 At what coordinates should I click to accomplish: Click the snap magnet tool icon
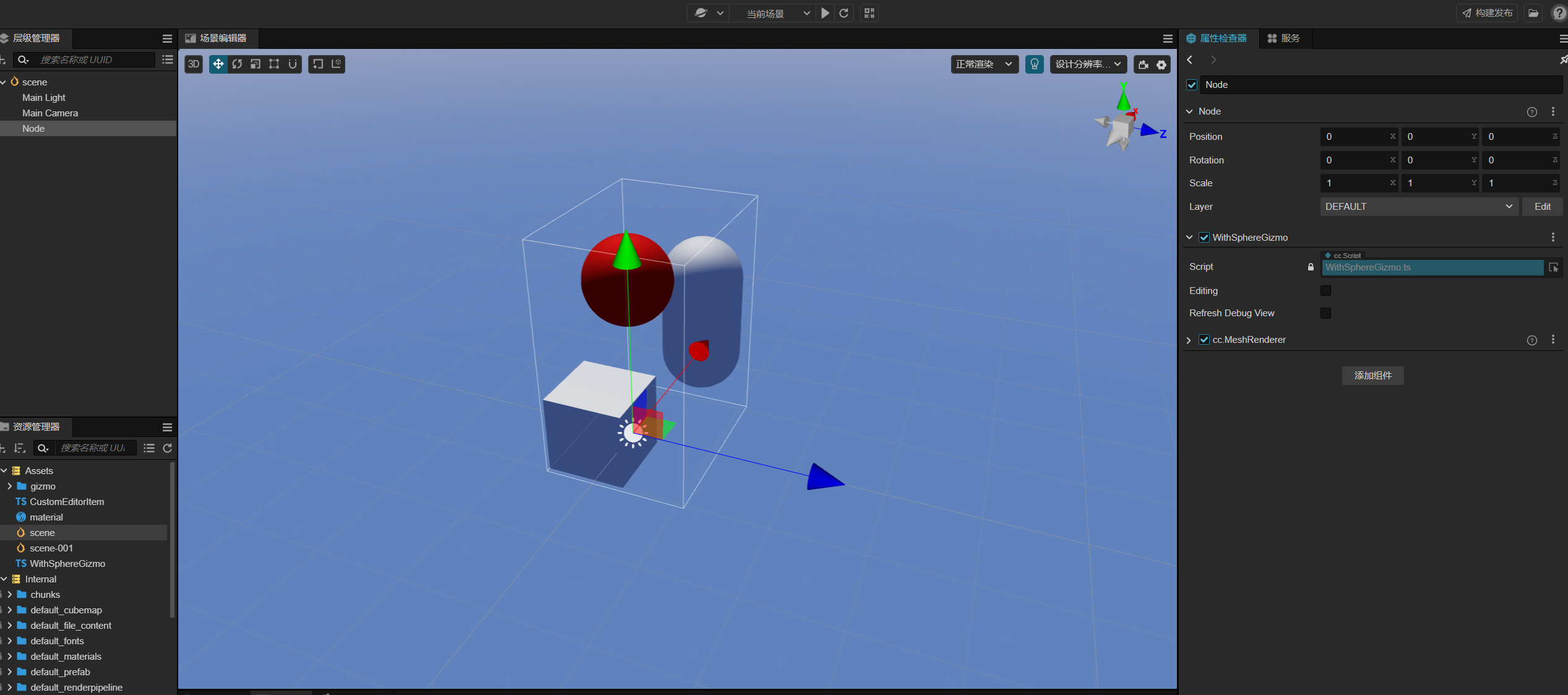(293, 64)
